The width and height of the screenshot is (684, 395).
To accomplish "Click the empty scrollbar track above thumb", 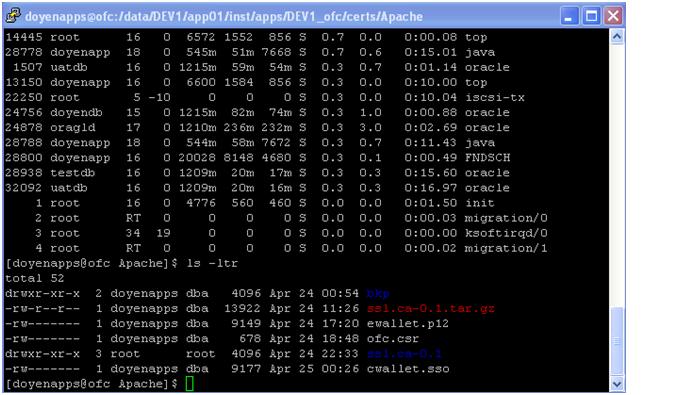I will click(616, 175).
